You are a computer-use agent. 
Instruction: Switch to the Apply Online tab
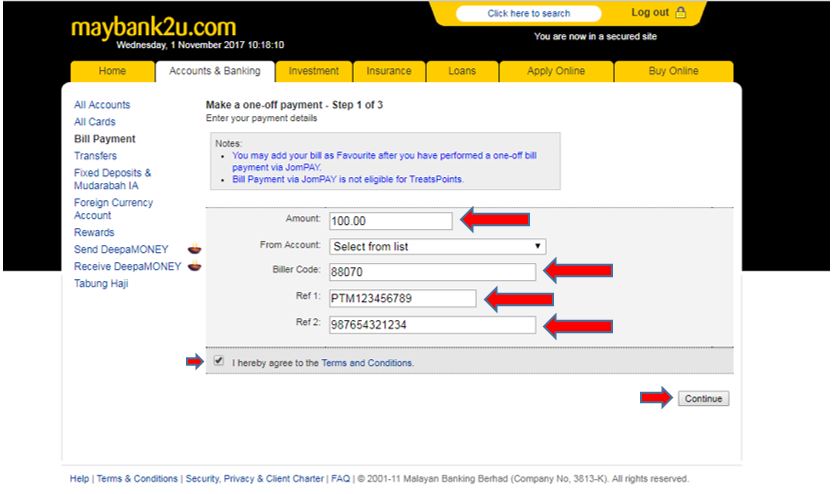pyautogui.click(x=556, y=71)
